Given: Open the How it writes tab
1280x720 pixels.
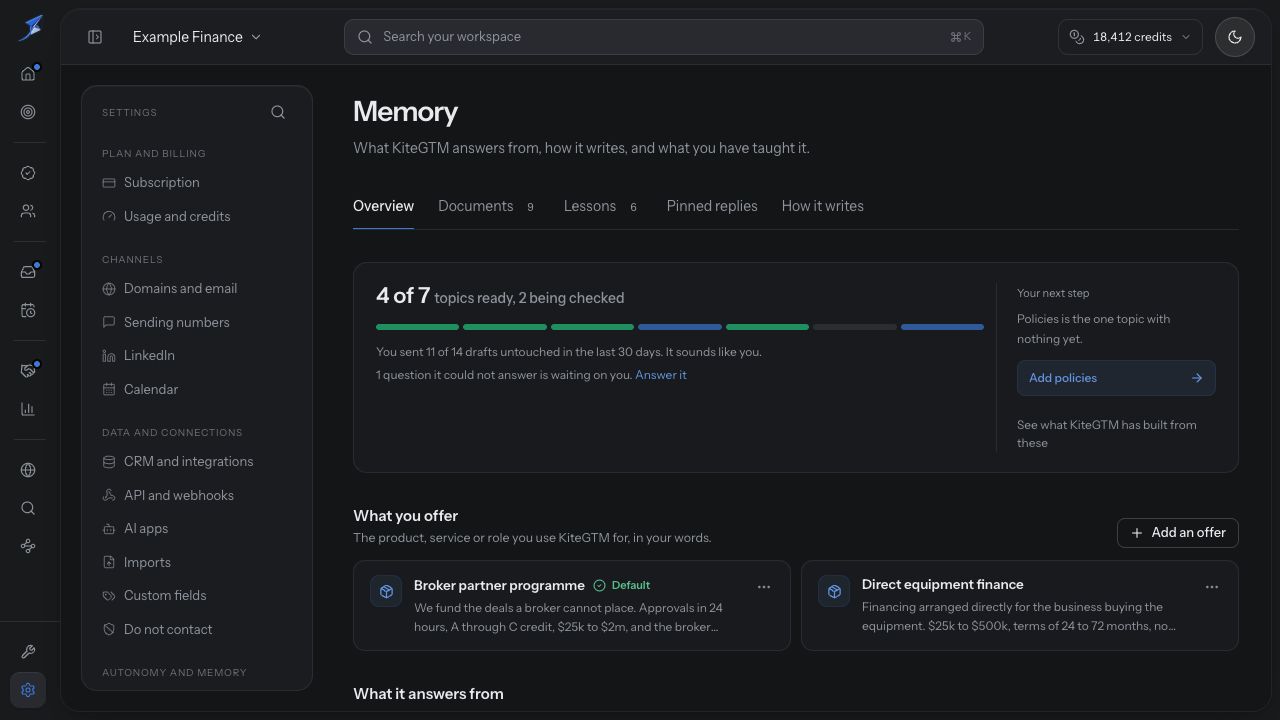Looking at the screenshot, I should point(823,206).
